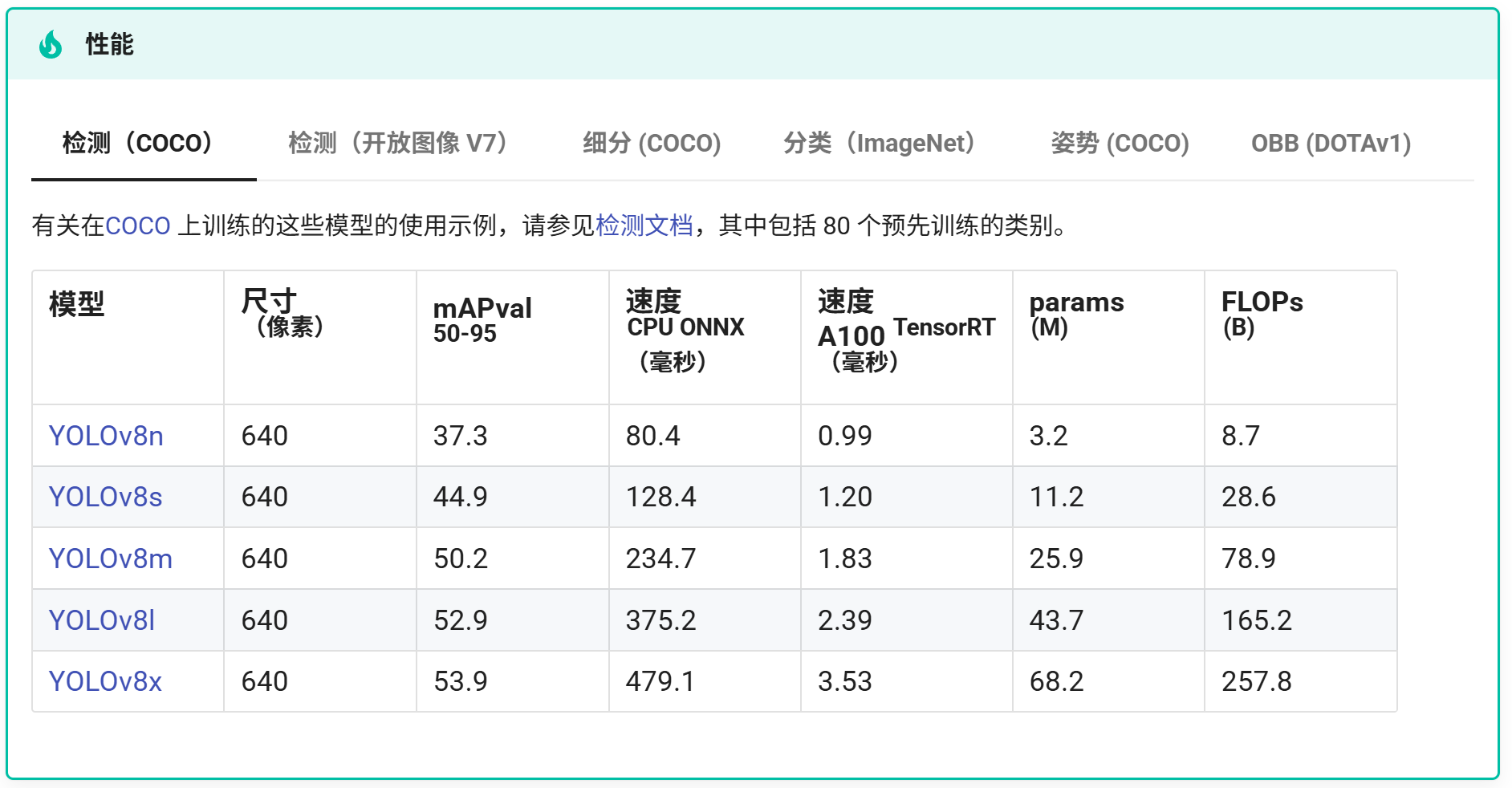The image size is (1512, 788).
Task: Click the flame icon next to 性能
Action: click(x=50, y=46)
